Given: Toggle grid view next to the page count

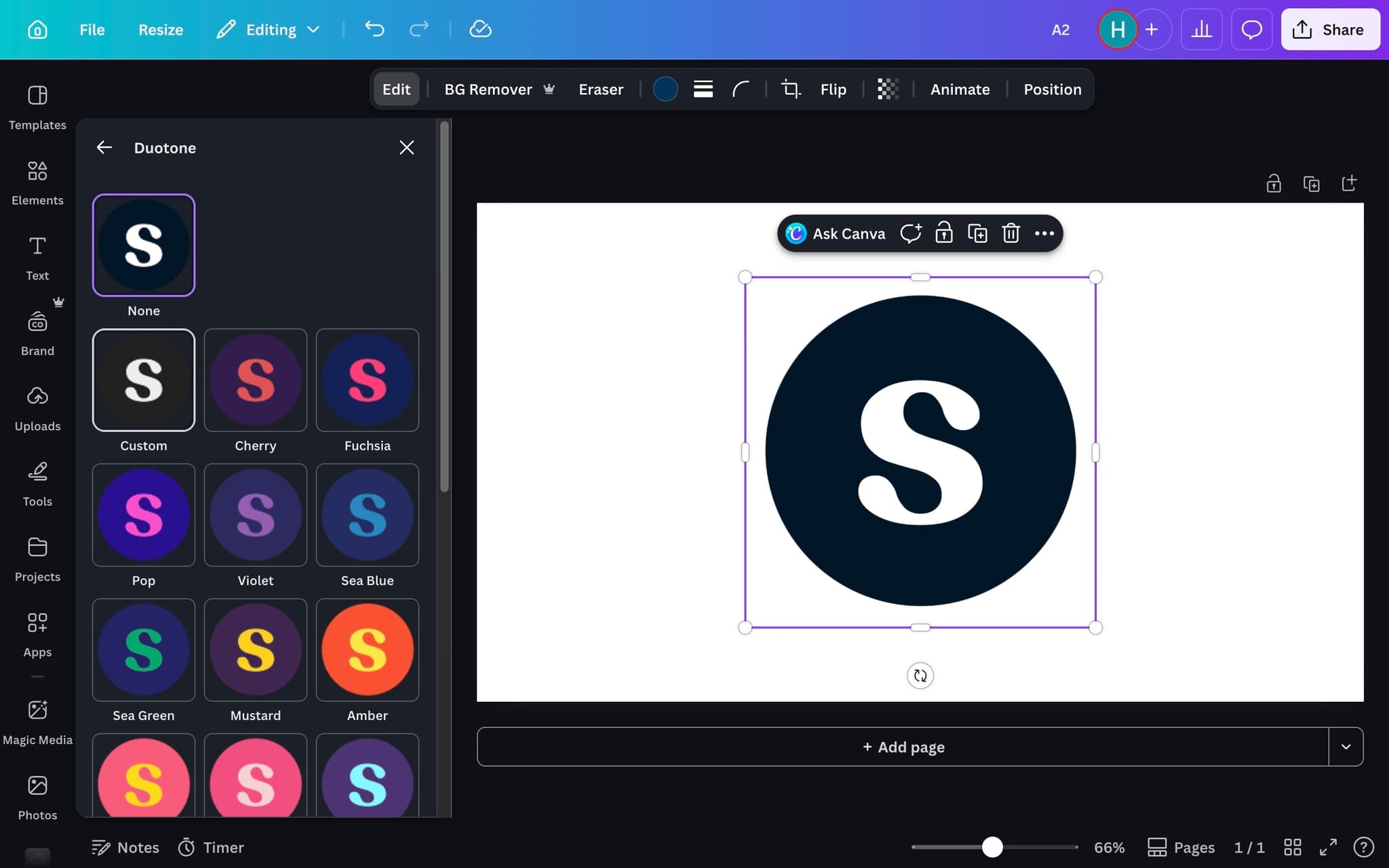Looking at the screenshot, I should [x=1293, y=847].
